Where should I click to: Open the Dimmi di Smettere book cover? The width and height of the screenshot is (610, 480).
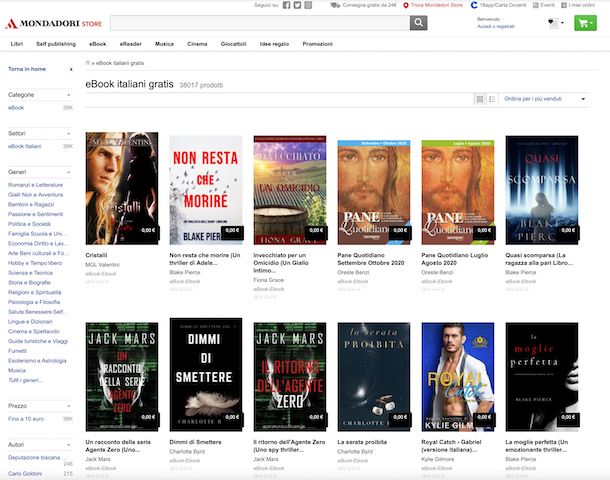tap(206, 375)
